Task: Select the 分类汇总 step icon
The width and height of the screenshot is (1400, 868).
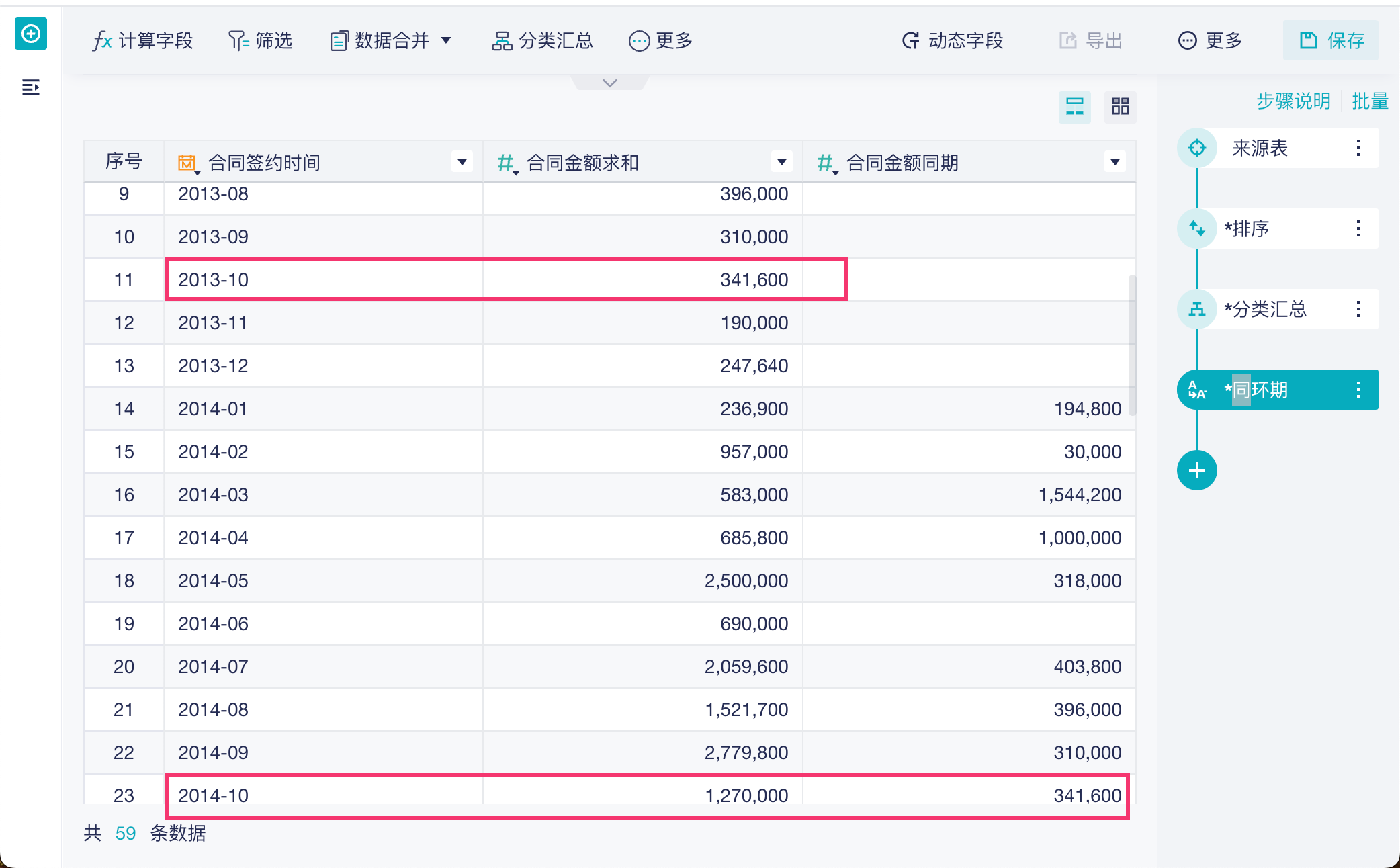Action: click(1196, 309)
